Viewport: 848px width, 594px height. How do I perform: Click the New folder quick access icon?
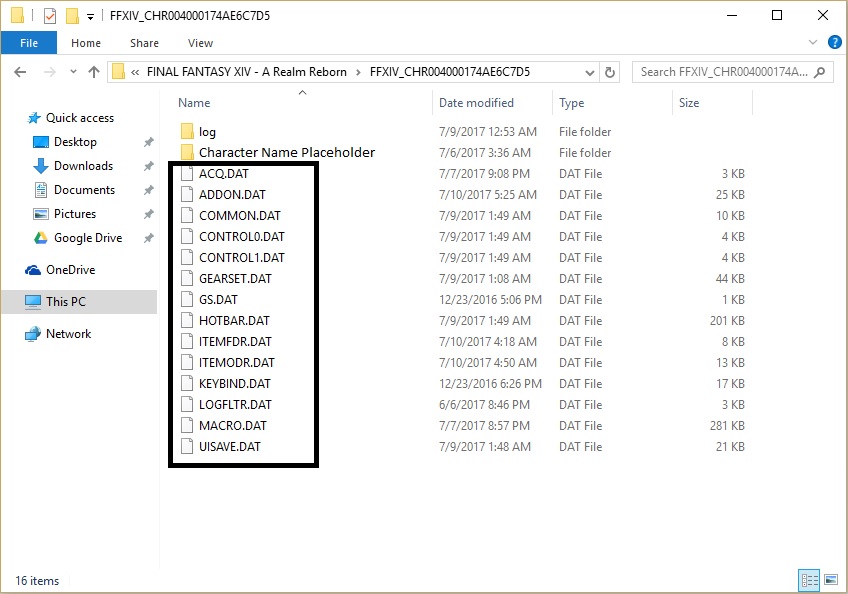72,16
